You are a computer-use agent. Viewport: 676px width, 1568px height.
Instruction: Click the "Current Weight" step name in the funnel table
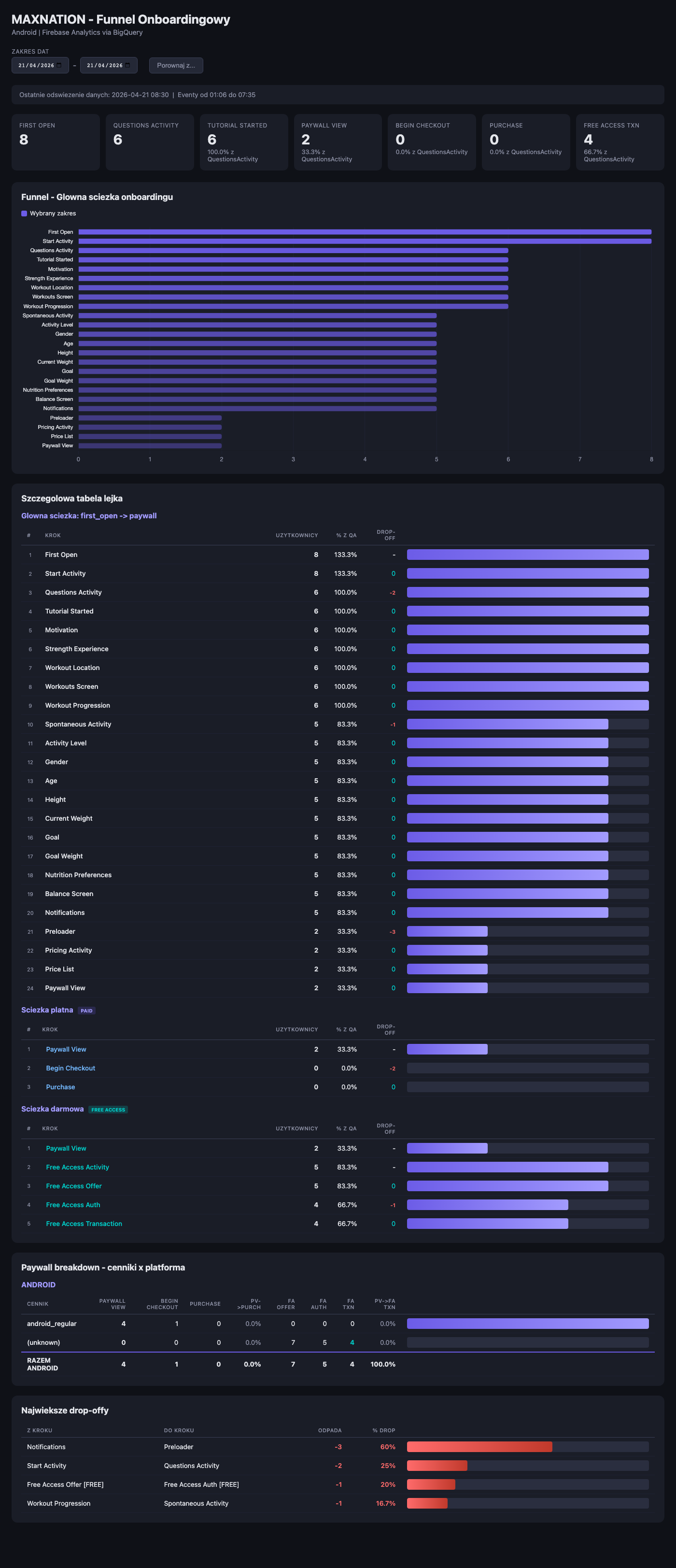pyautogui.click(x=69, y=819)
